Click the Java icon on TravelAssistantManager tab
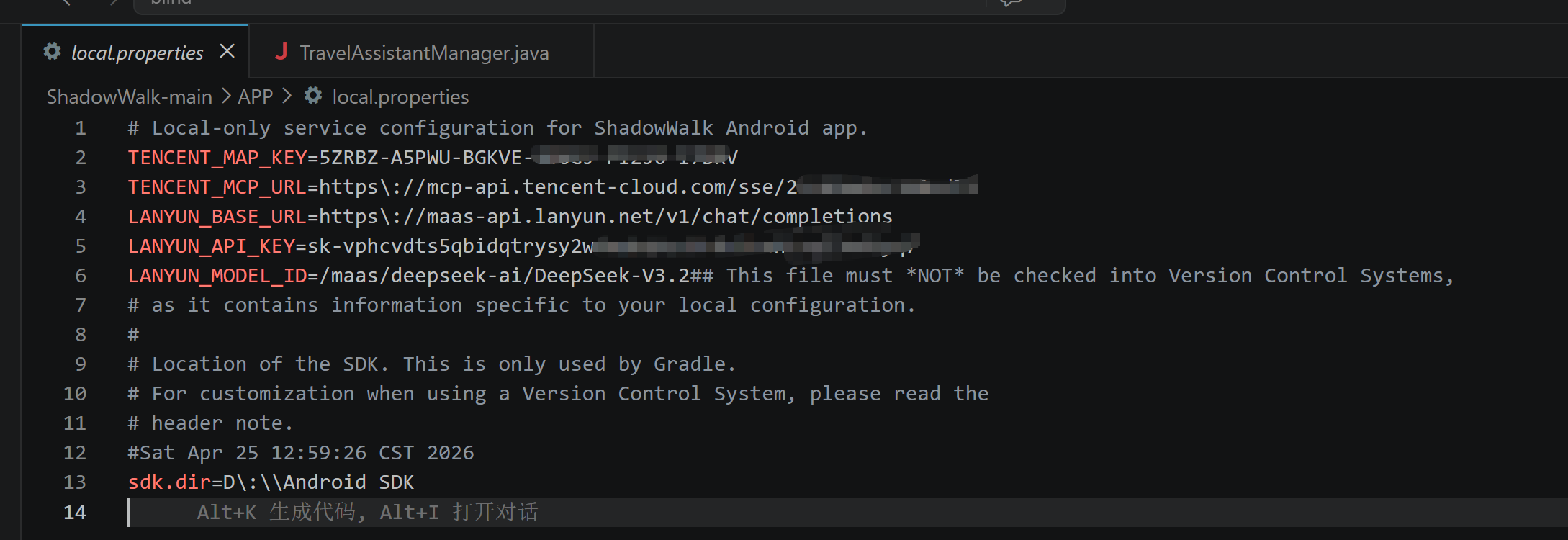The height and width of the screenshot is (540, 1568). [x=281, y=51]
